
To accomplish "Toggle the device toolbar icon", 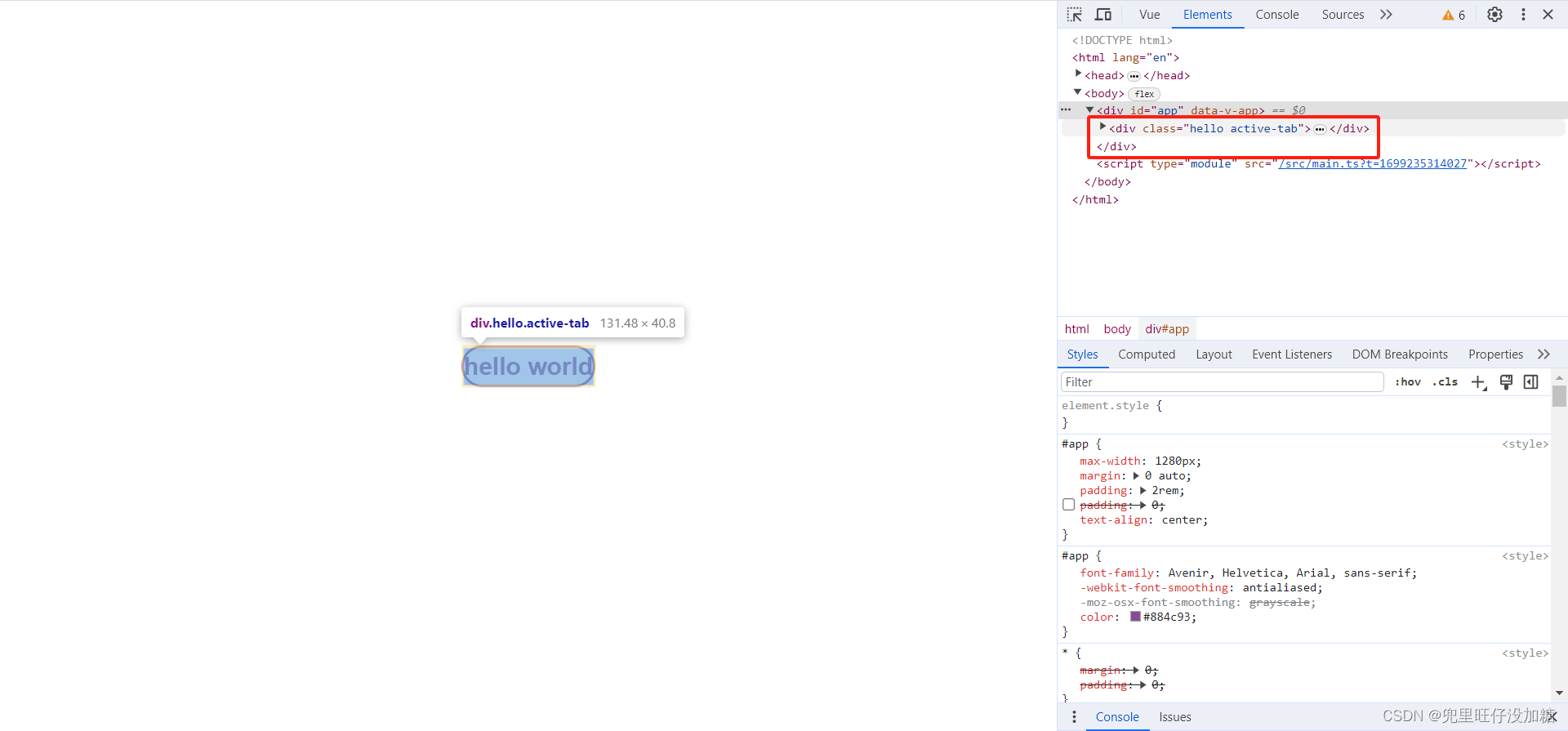I will [1103, 15].
